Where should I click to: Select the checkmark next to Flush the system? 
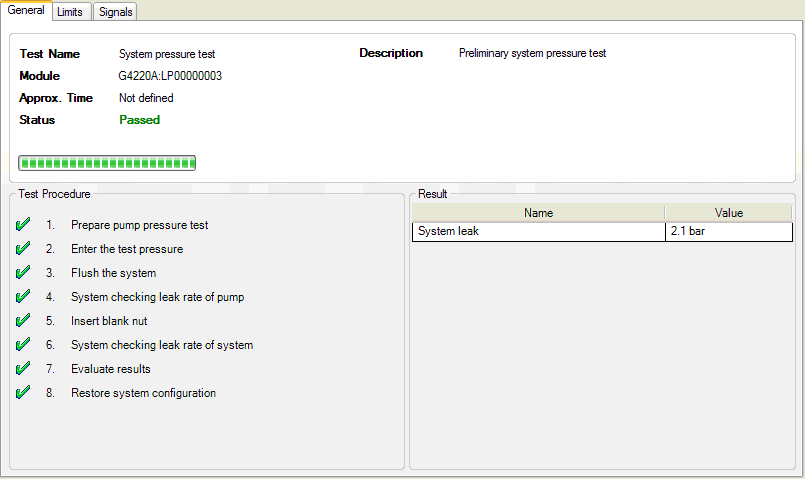[x=24, y=273]
